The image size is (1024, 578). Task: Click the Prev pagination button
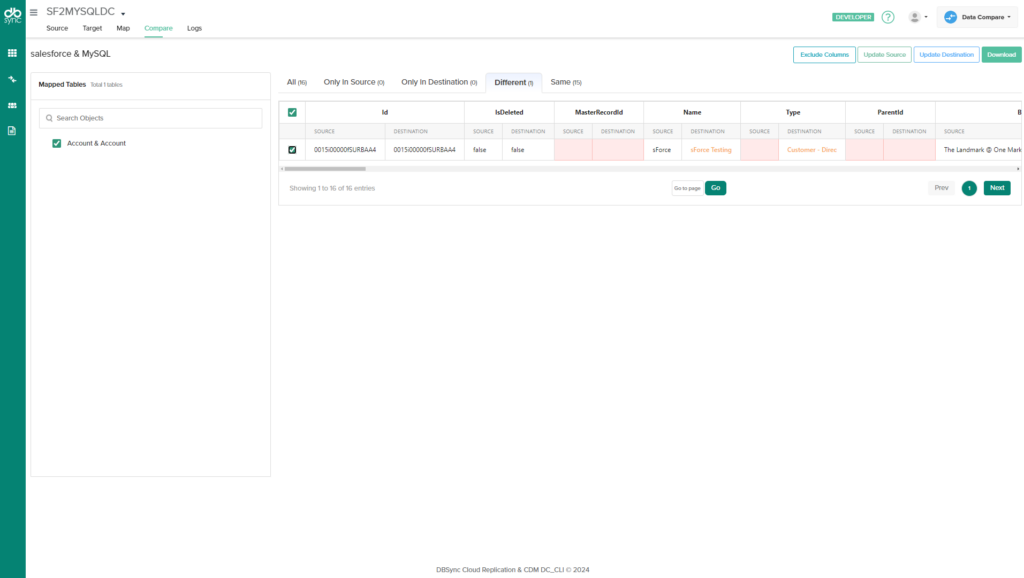(x=941, y=188)
